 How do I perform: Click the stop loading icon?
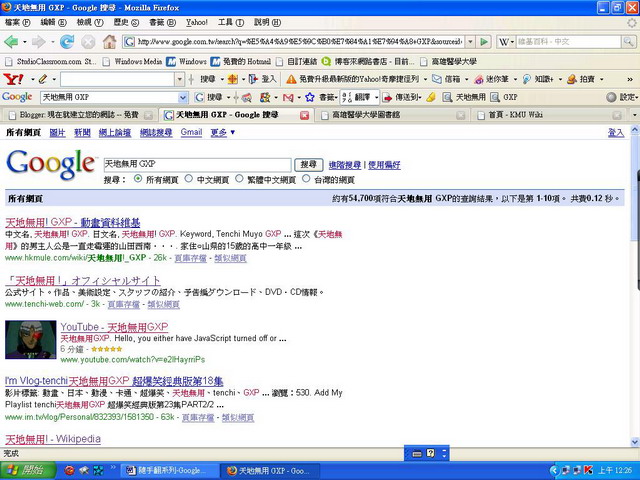pyautogui.click(x=88, y=42)
